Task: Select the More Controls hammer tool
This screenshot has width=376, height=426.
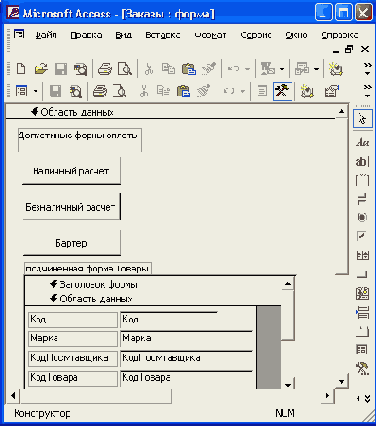Action: click(x=362, y=368)
